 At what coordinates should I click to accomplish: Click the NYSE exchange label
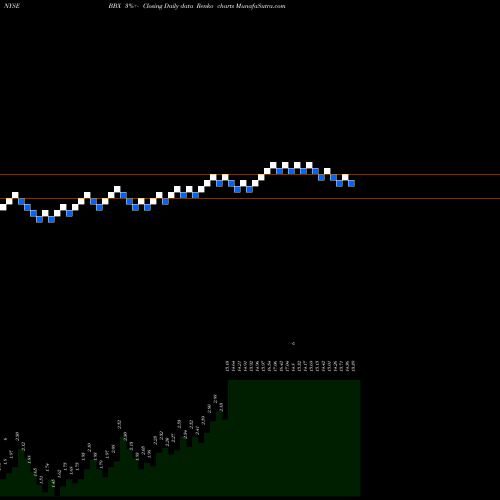pyautogui.click(x=12, y=6)
